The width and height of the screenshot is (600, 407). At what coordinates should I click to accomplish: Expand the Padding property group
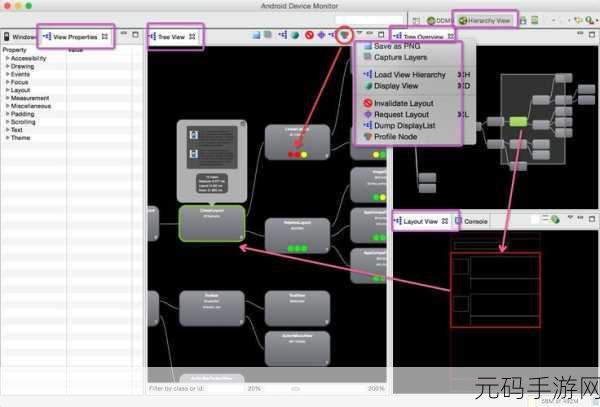(7, 114)
